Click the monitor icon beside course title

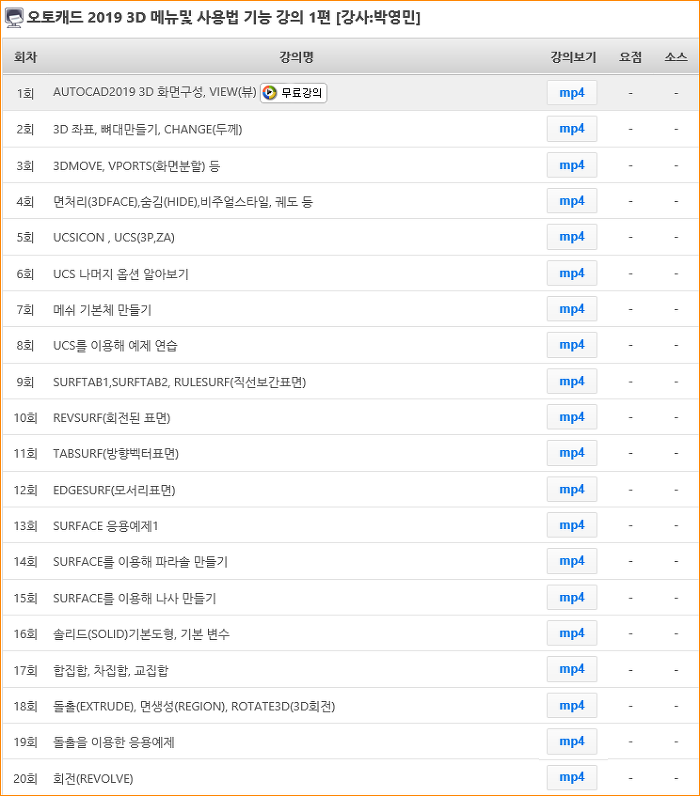point(14,18)
